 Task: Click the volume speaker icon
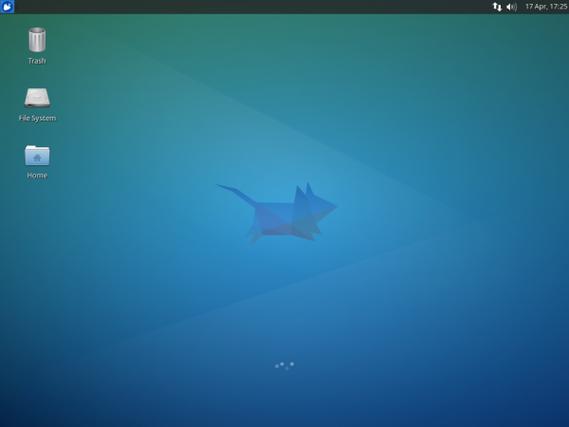[x=511, y=7]
